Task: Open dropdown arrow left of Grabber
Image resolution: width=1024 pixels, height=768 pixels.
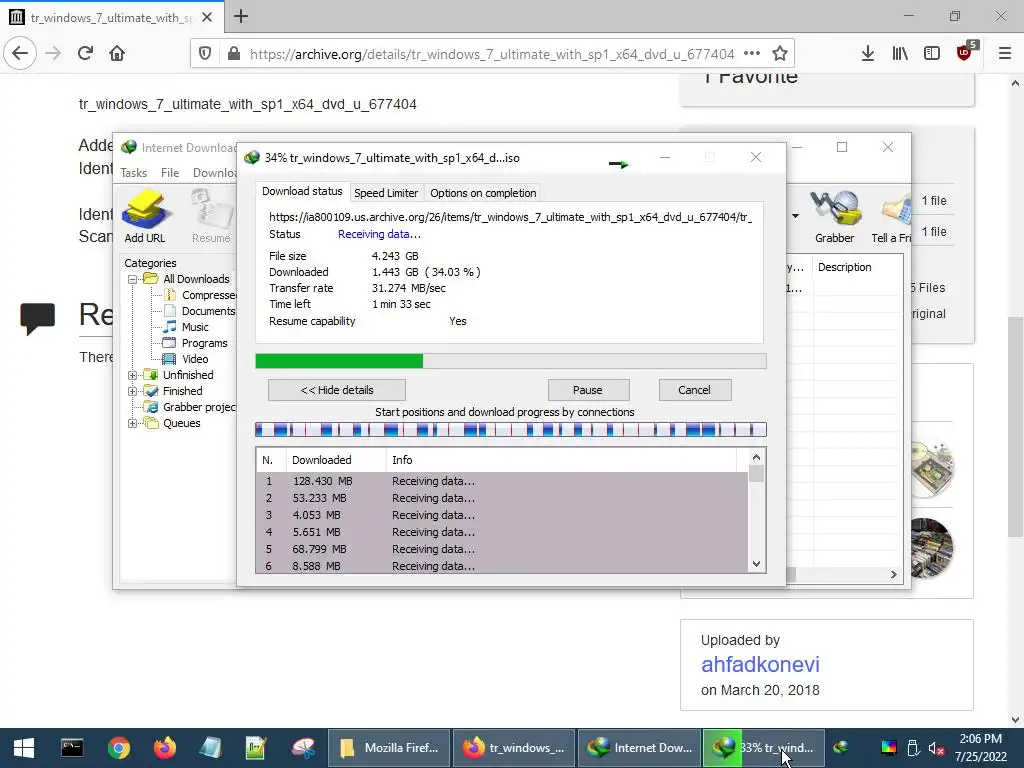Action: coord(795,216)
